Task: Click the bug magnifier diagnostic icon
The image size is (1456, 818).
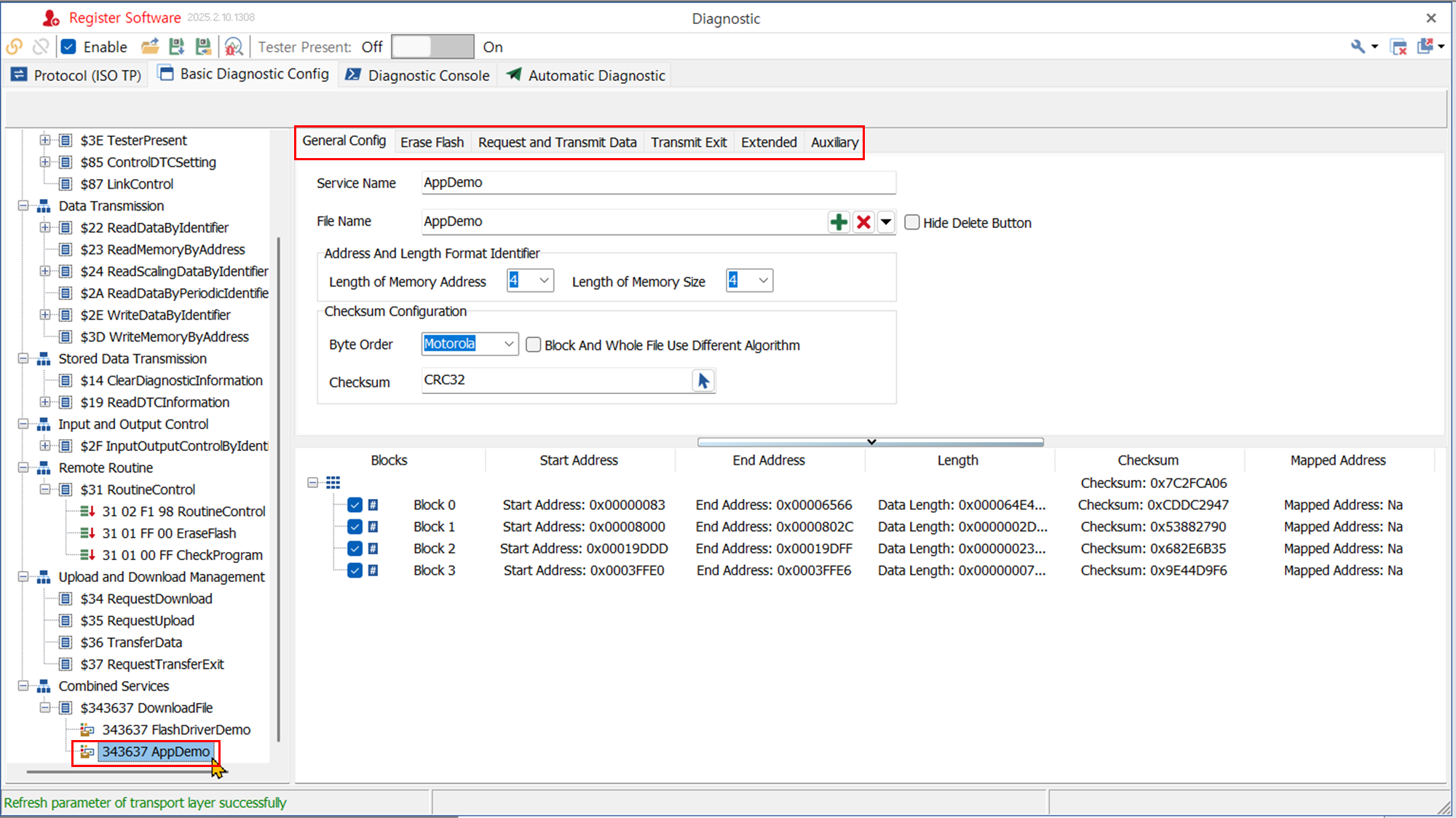Action: 233,47
